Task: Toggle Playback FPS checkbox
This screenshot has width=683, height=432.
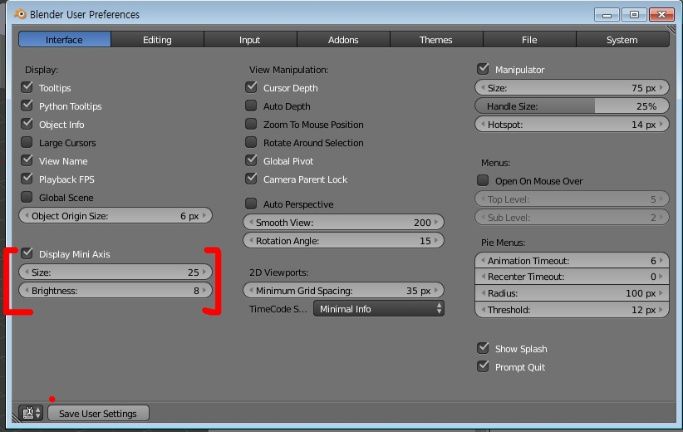Action: point(27,179)
